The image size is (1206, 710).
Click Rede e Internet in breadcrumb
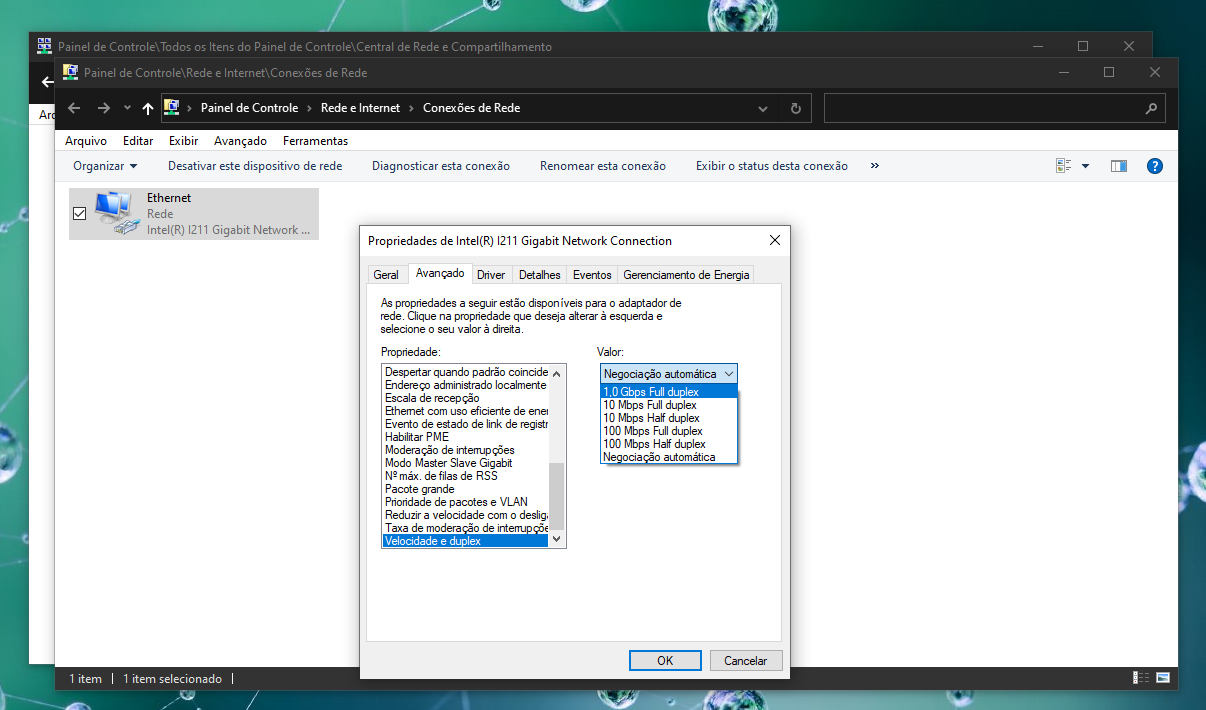[360, 108]
